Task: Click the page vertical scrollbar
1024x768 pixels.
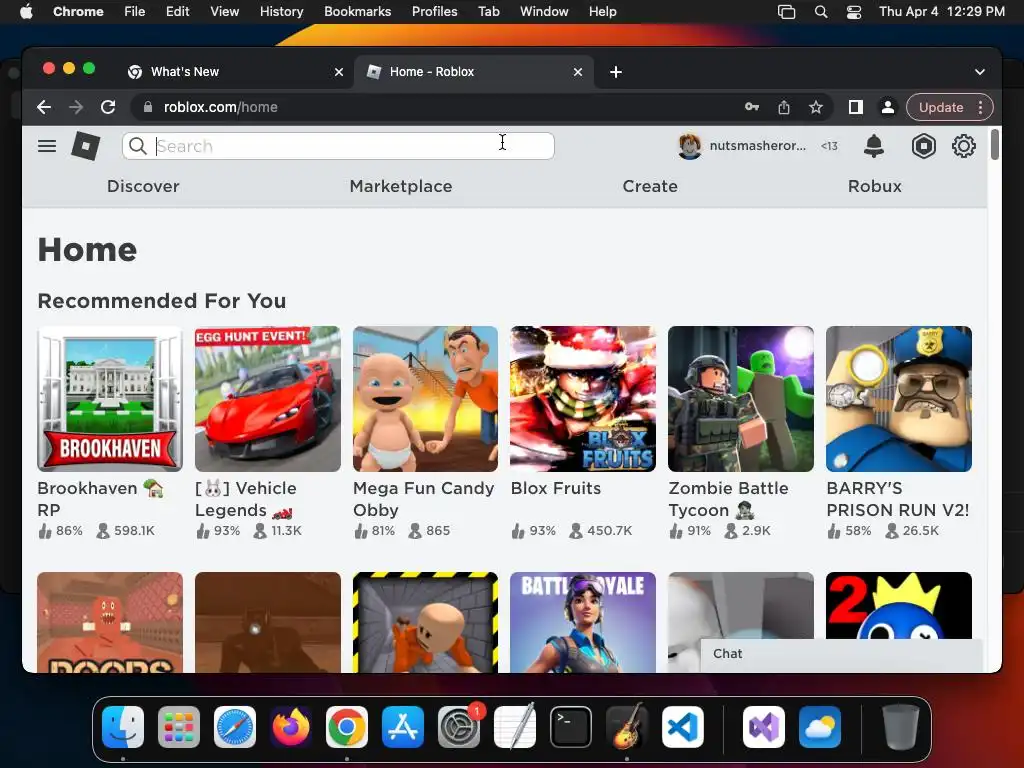Action: click(x=995, y=145)
